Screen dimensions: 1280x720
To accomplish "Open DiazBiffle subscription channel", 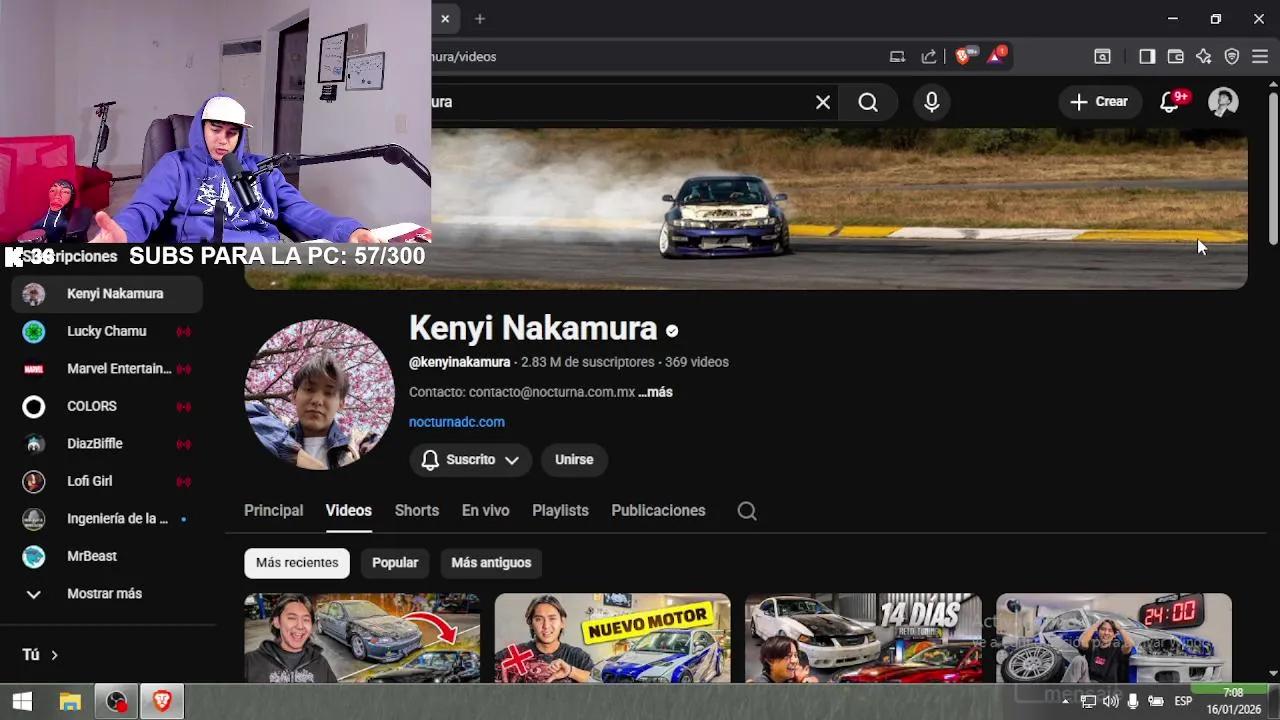I will point(107,444).
